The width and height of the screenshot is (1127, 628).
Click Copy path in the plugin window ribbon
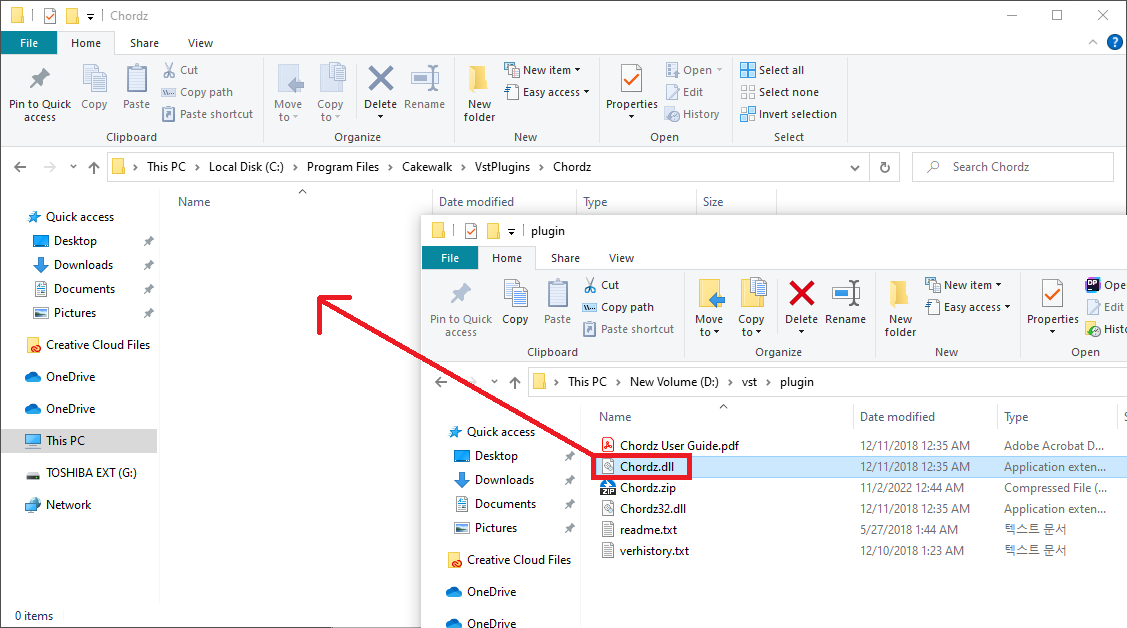coord(618,307)
